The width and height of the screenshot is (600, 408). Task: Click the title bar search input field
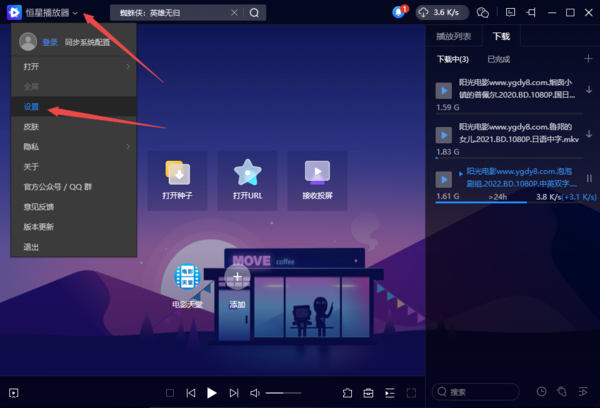coord(174,13)
